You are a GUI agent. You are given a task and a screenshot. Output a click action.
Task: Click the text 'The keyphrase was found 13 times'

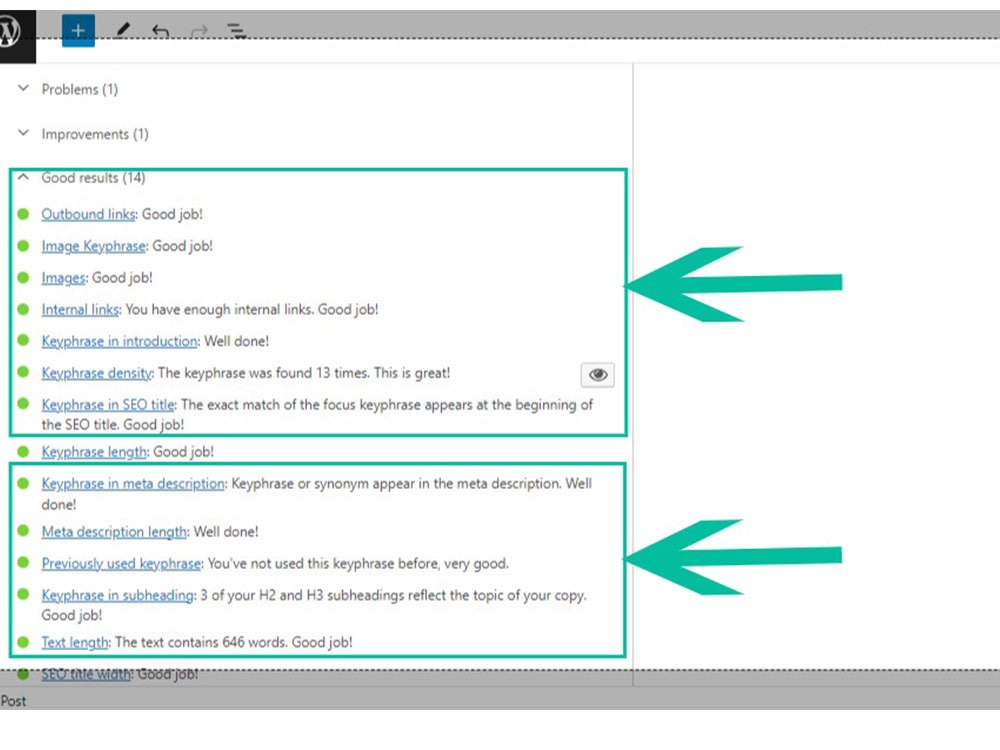pos(263,373)
